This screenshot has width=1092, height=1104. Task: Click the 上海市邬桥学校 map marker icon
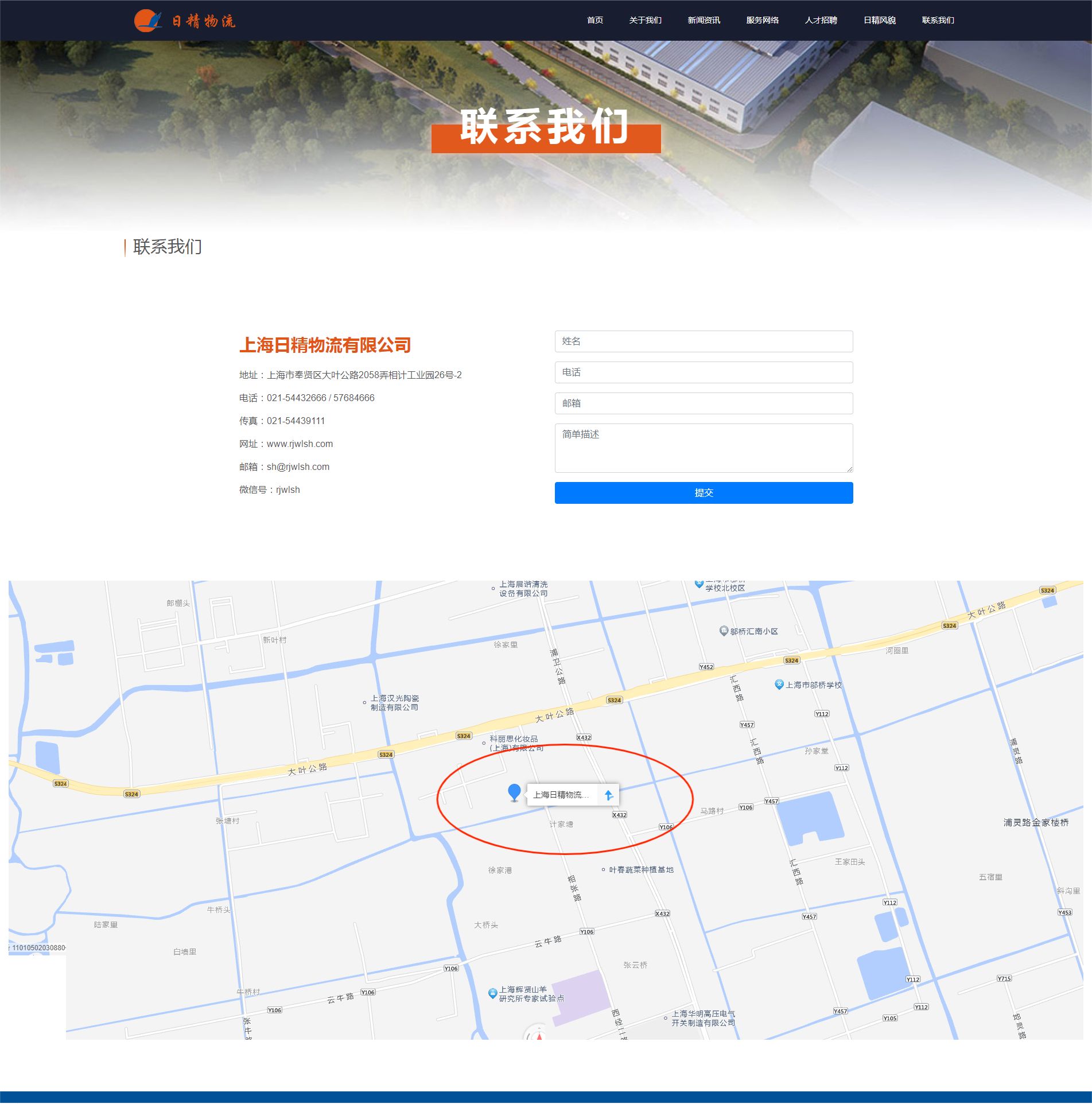tap(779, 685)
